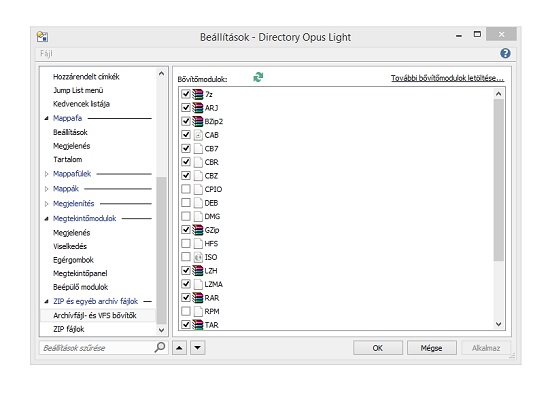Select Megtekintőpanel settings page

80,273
